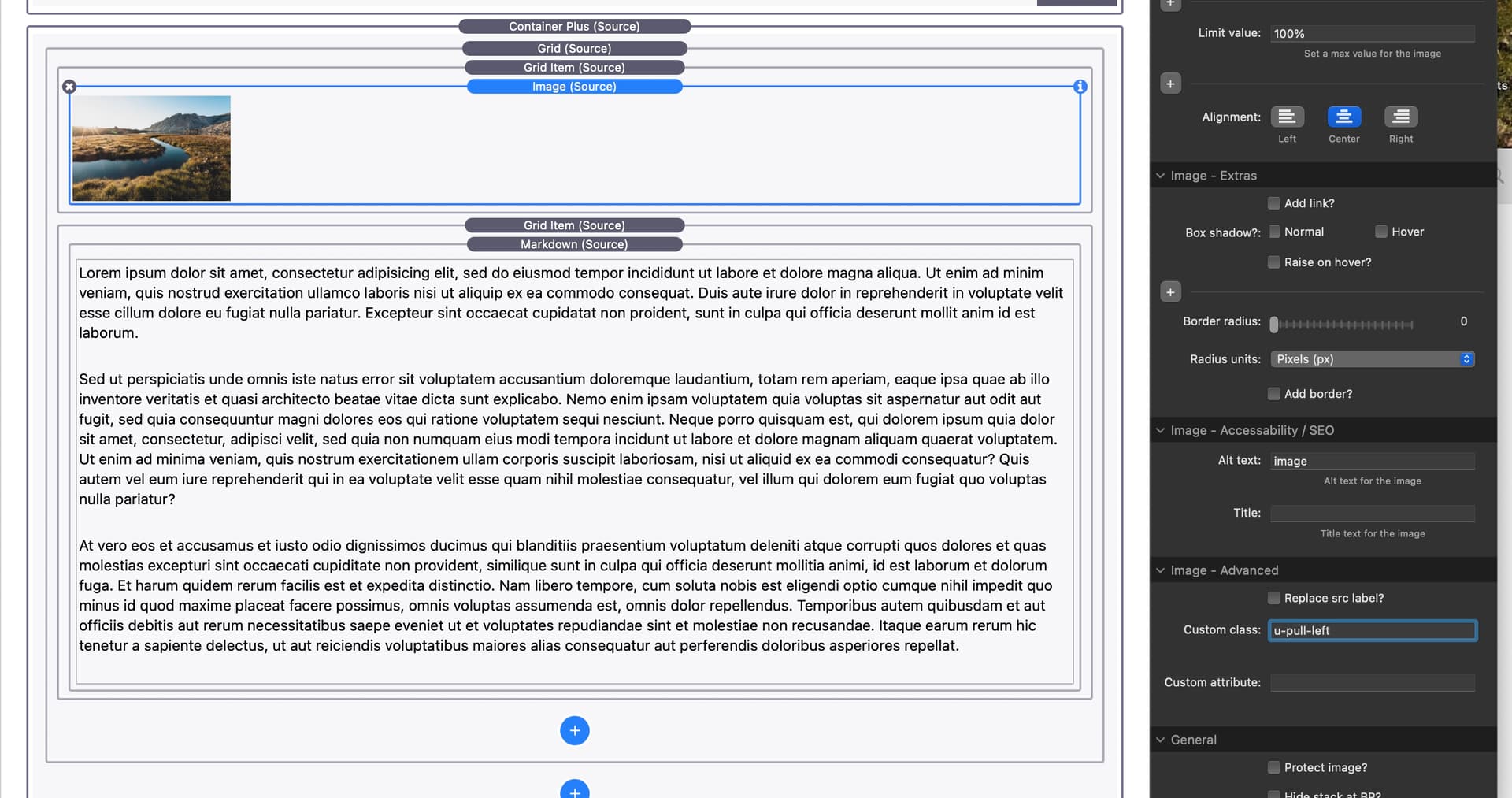Click the landscape image thumbnail
Viewport: 1512px width, 798px height.
[x=151, y=148]
